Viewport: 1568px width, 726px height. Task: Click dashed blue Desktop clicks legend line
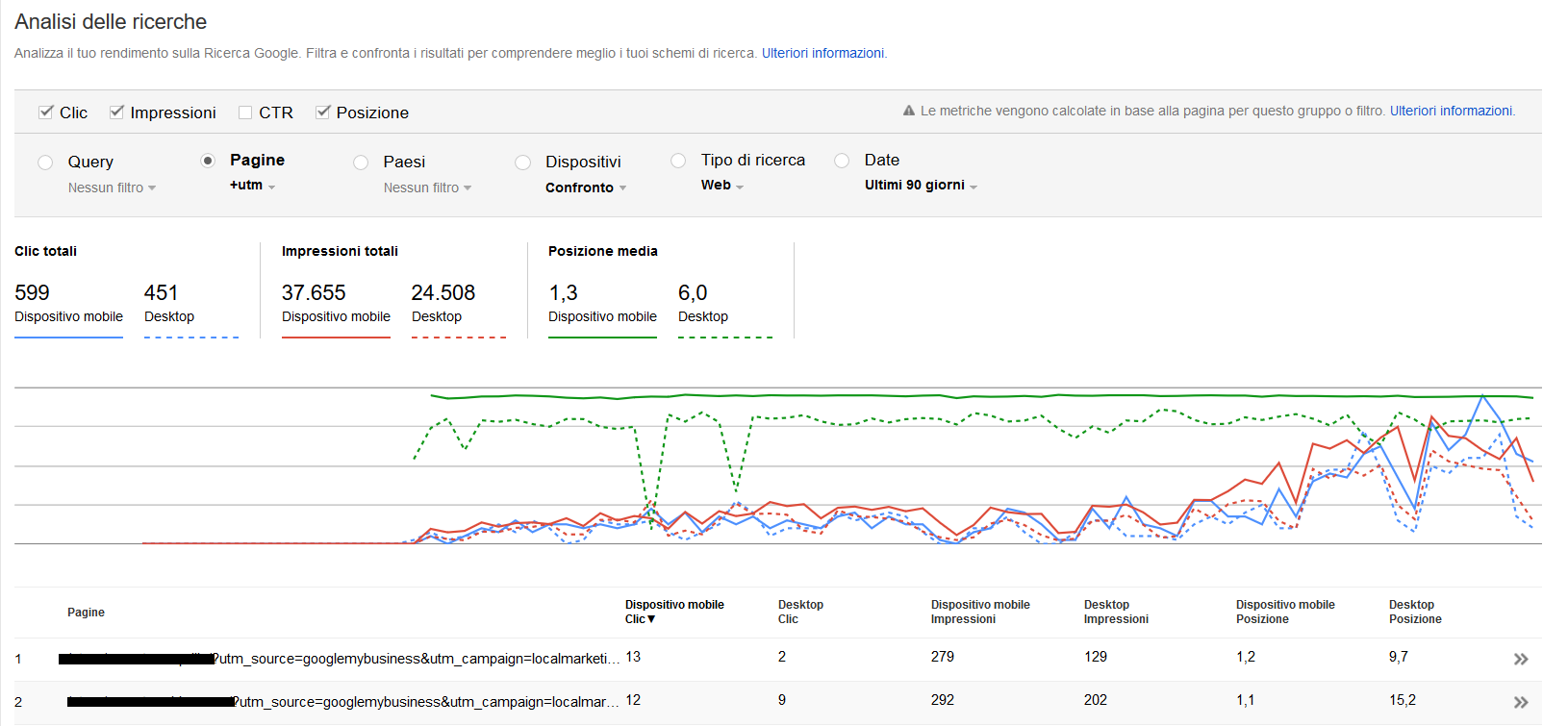pyautogui.click(x=191, y=338)
